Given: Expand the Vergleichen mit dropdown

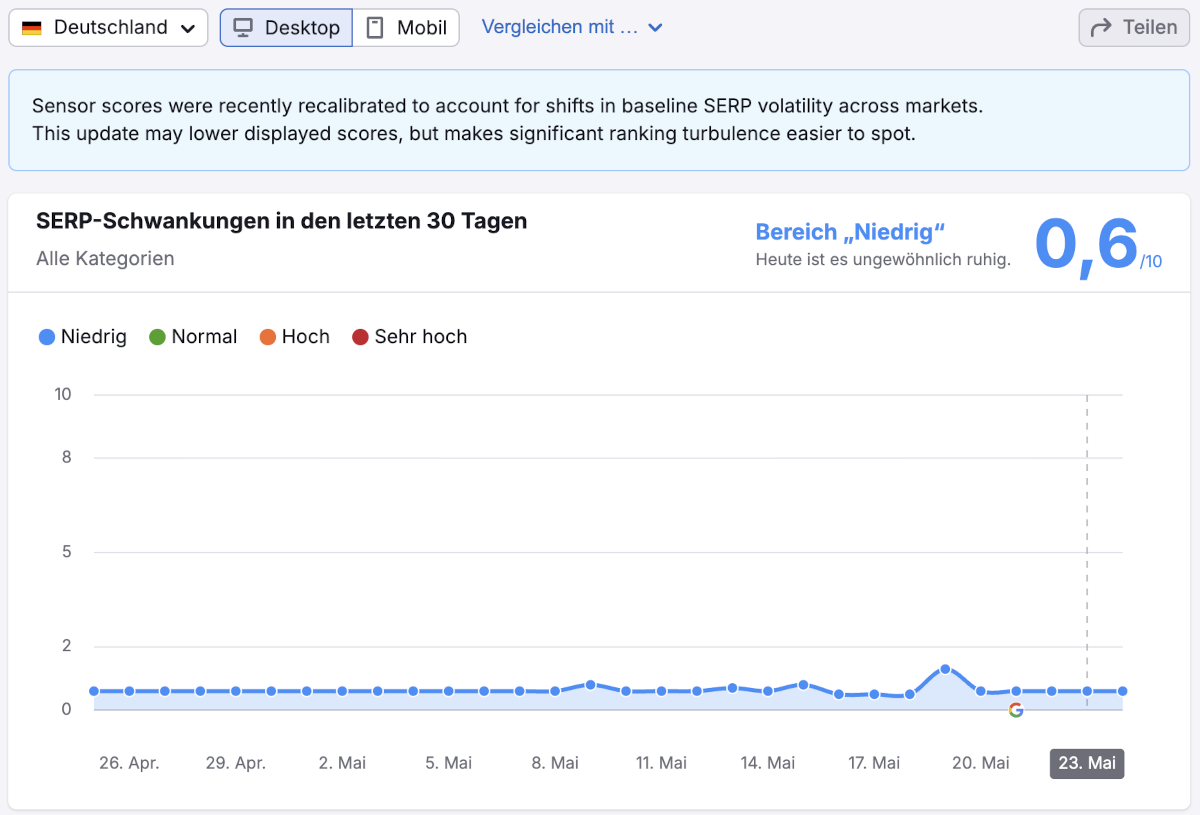Looking at the screenshot, I should (572, 27).
